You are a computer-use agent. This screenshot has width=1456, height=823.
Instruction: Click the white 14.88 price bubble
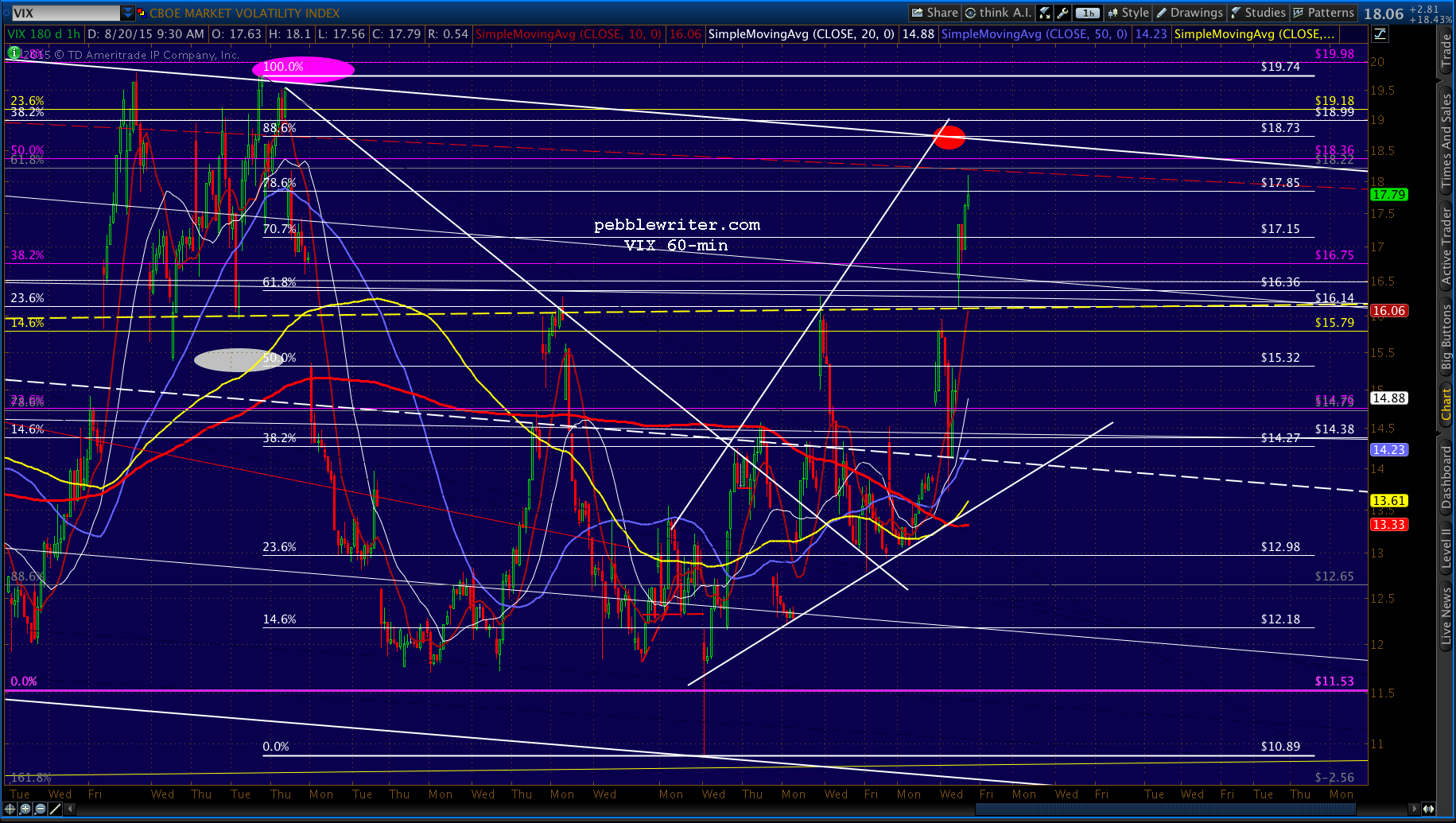[x=1388, y=398]
